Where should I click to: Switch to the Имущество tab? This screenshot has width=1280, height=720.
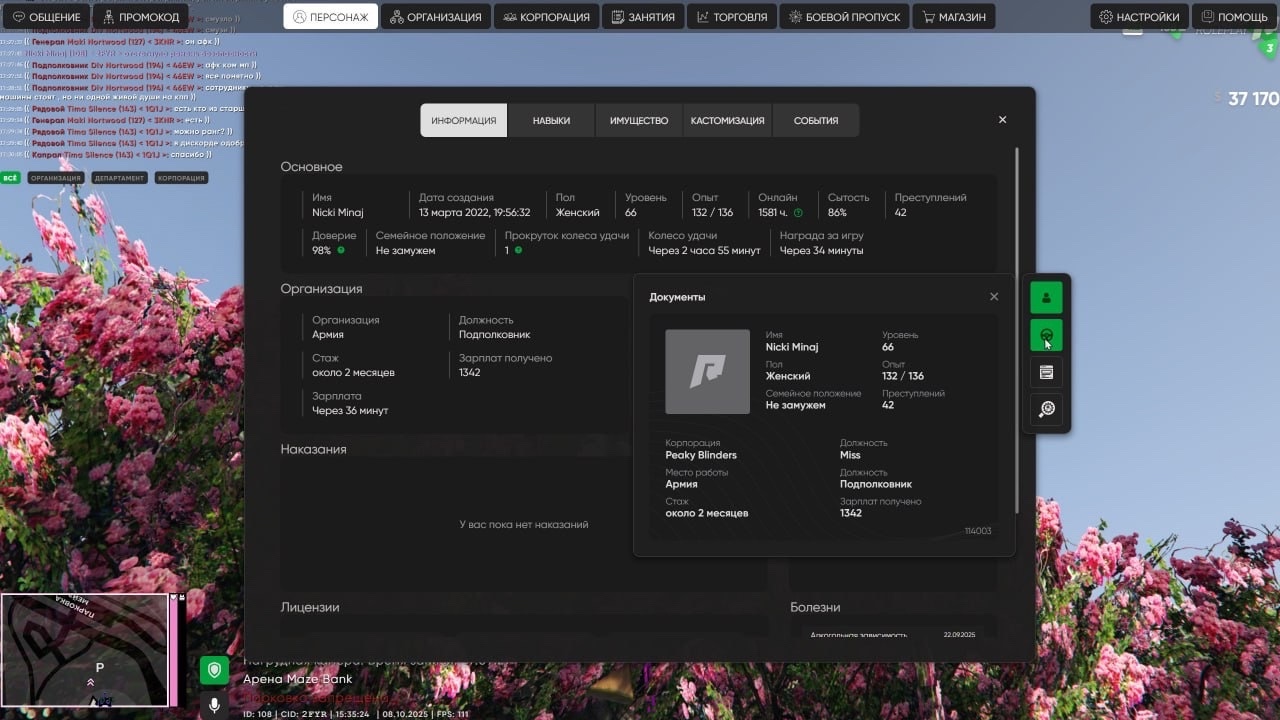coord(639,120)
